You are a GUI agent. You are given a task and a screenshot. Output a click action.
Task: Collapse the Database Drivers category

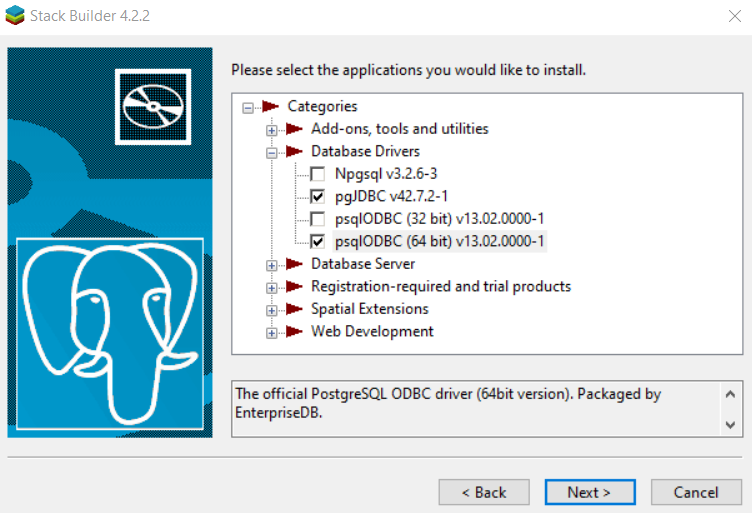coord(271,153)
